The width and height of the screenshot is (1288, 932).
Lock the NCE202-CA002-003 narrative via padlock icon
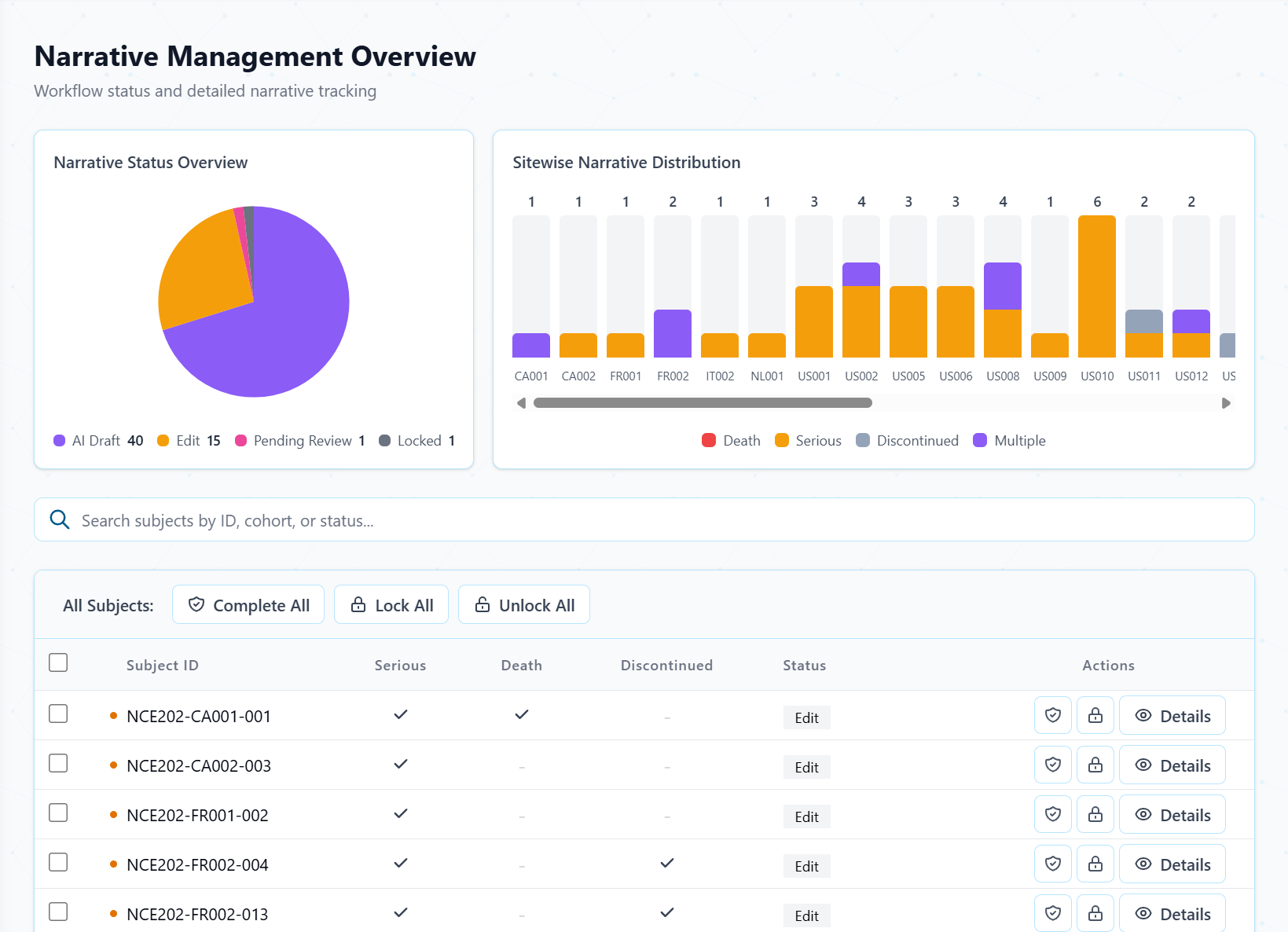point(1095,765)
